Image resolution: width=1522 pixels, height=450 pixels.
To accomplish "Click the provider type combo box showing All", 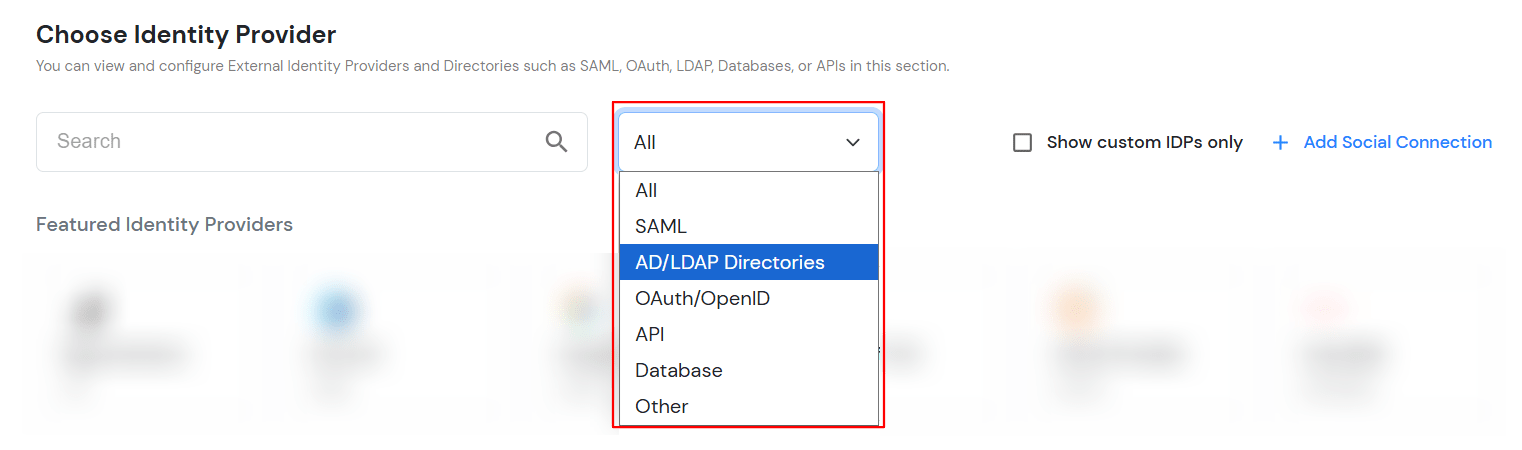I will [x=735, y=143].
